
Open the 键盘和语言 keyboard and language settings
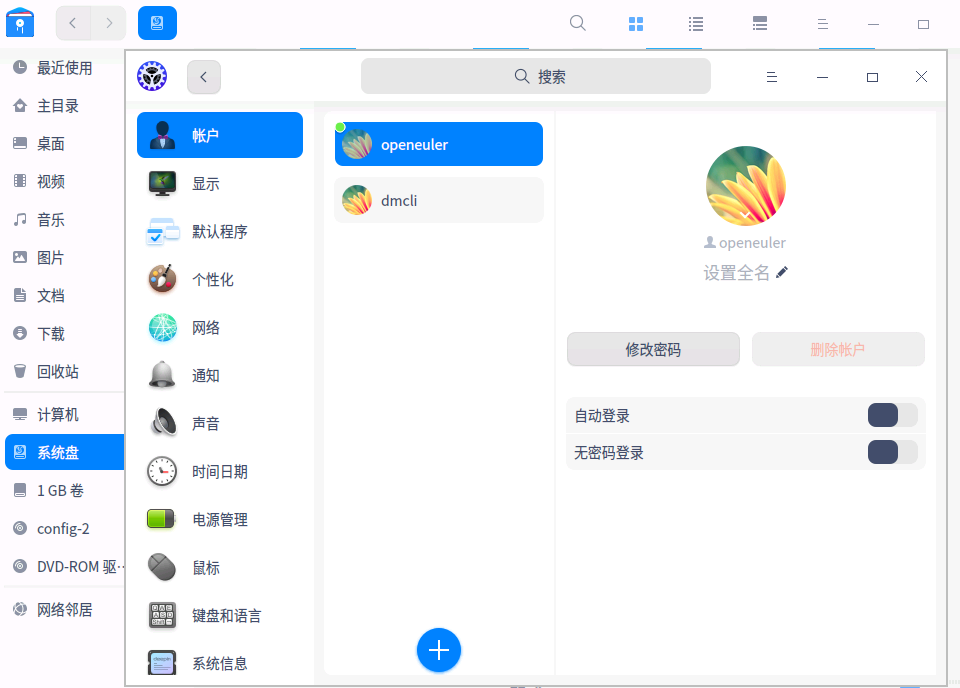220,615
